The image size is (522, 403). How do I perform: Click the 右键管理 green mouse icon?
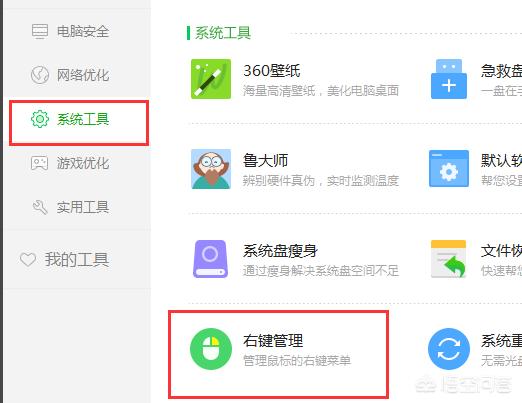click(211, 349)
